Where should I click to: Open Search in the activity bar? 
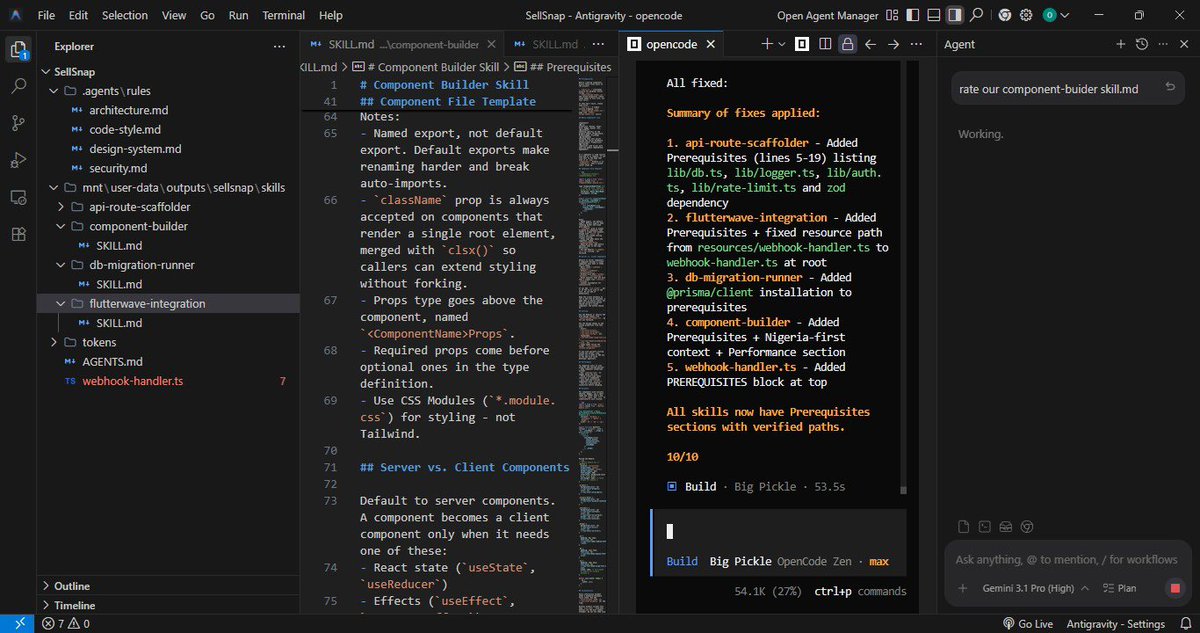point(18,87)
